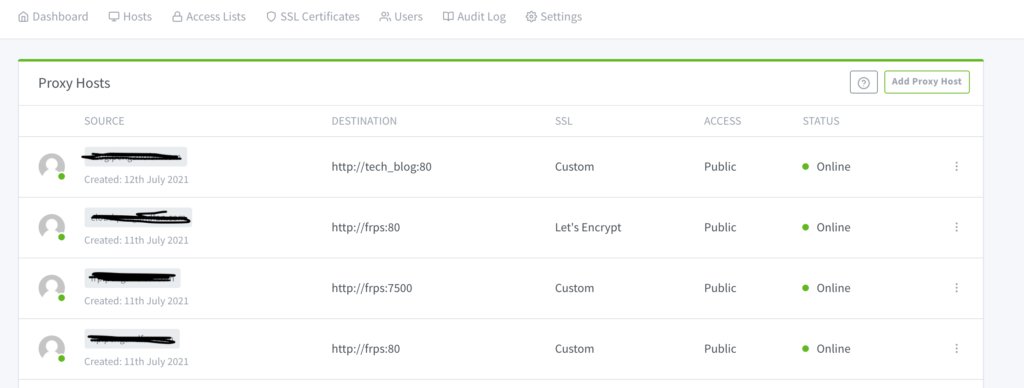
Task: Click the Online status in the tech_blog row
Action: tap(827, 167)
